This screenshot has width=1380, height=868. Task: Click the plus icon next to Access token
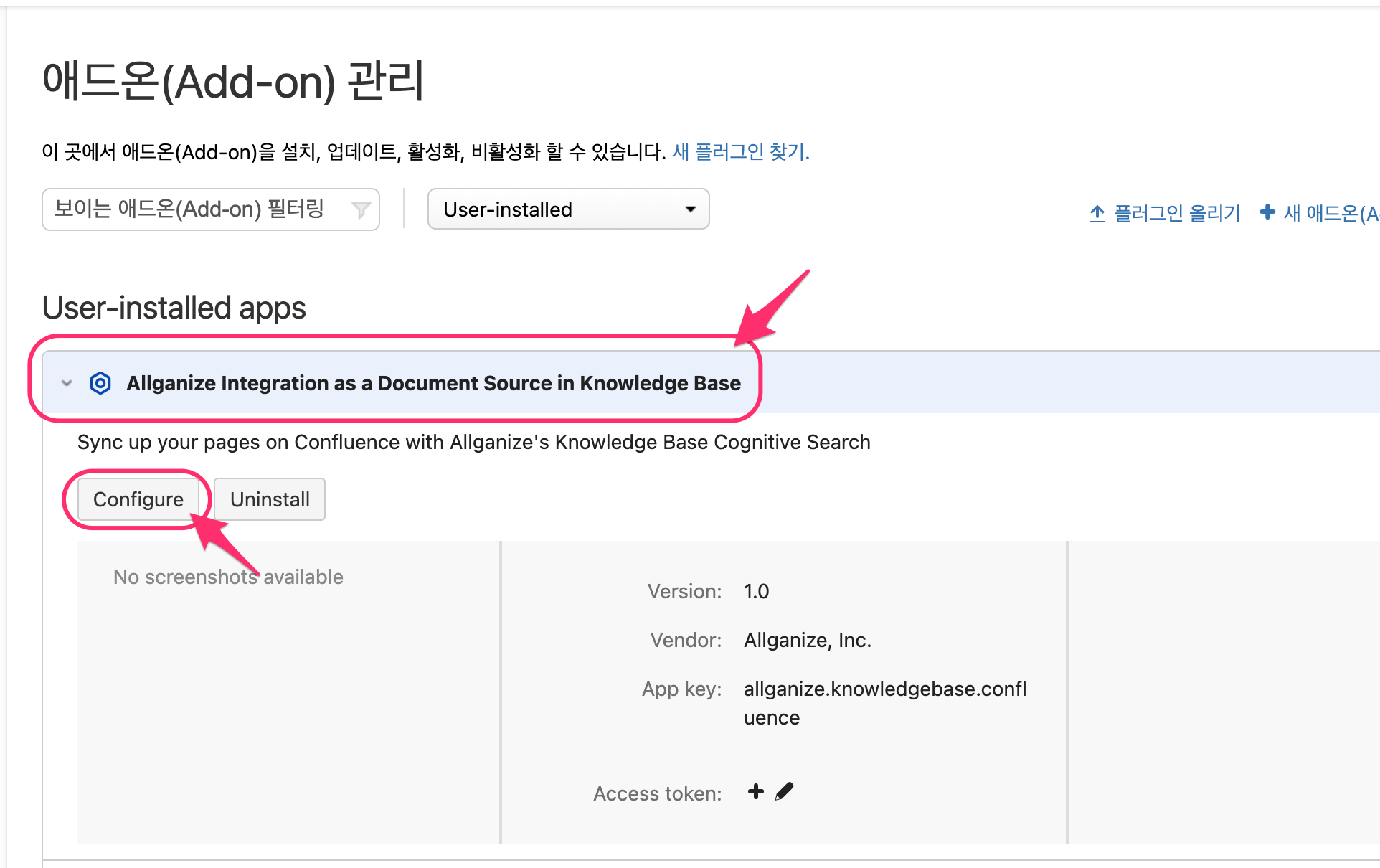click(756, 791)
